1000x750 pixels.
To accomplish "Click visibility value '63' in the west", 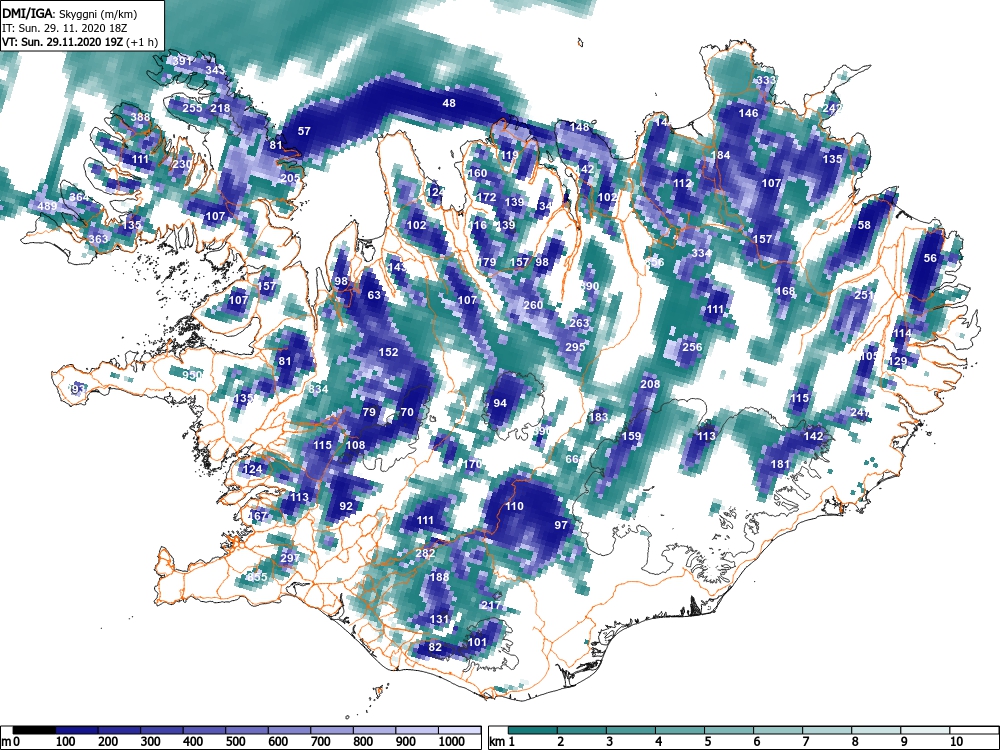I will [x=374, y=295].
